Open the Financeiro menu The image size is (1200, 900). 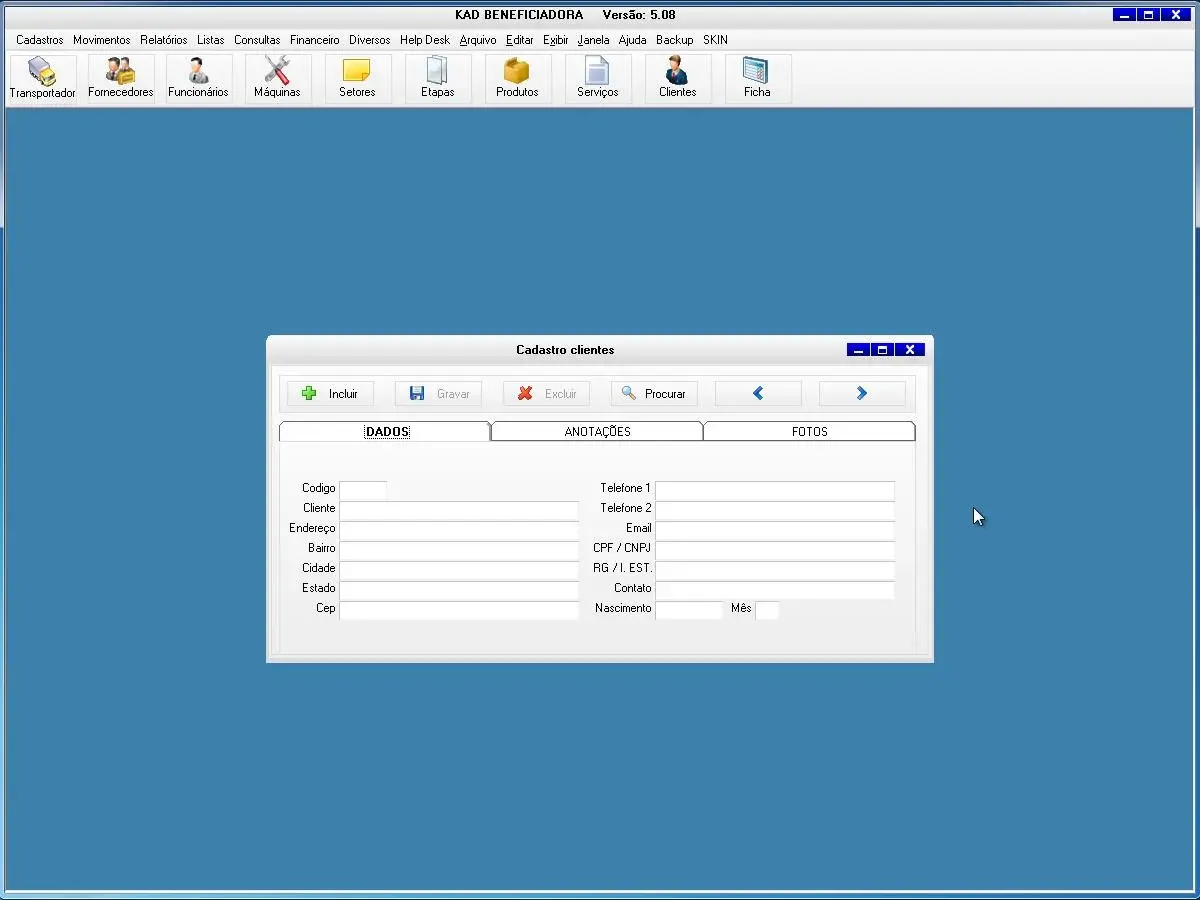[315, 40]
